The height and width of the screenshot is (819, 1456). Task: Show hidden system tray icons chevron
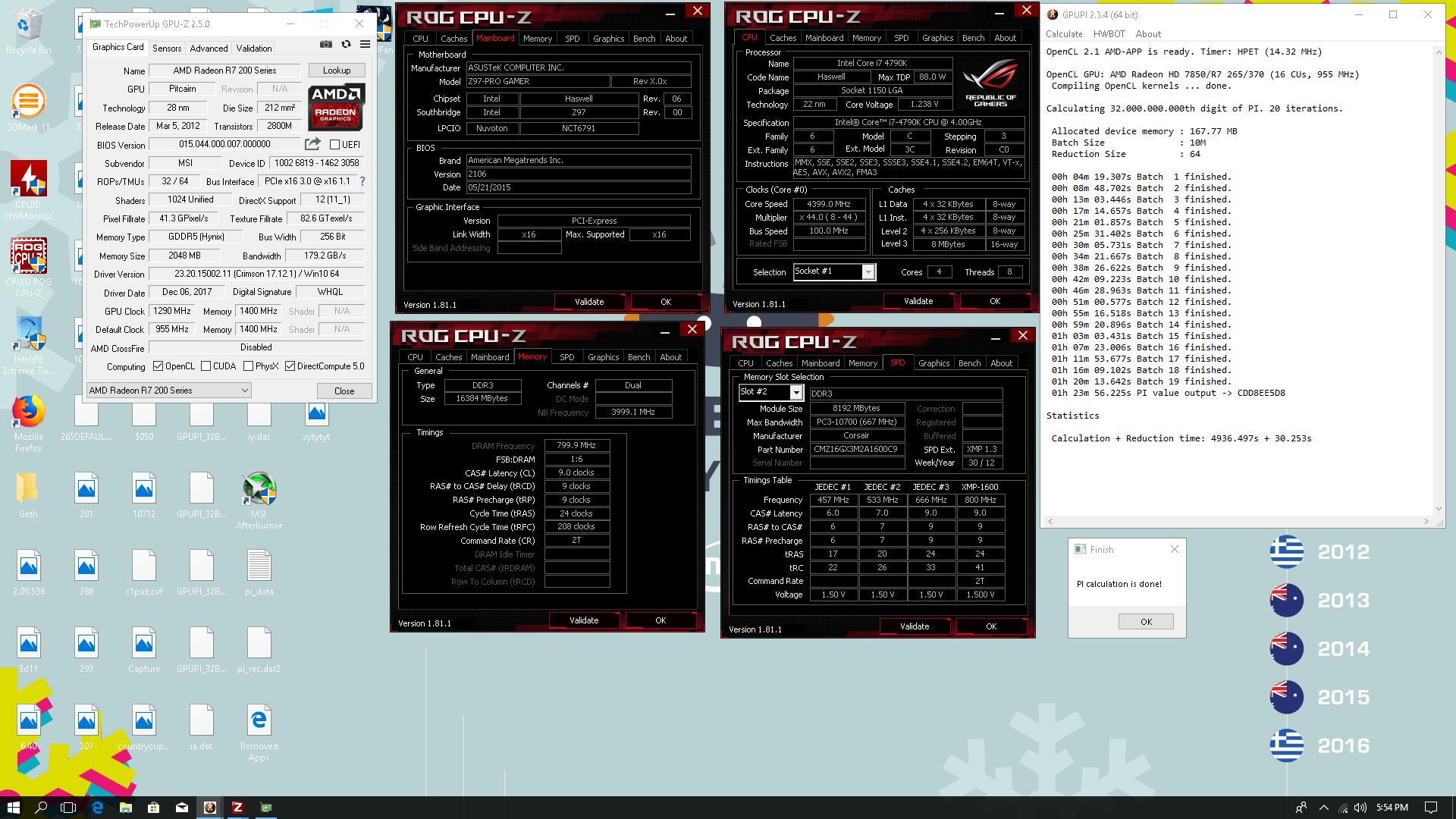1323,808
